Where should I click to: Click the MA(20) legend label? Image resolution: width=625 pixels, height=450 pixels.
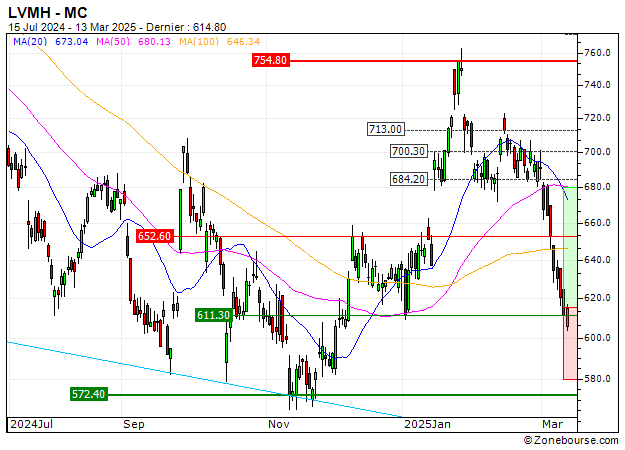[x=30, y=41]
